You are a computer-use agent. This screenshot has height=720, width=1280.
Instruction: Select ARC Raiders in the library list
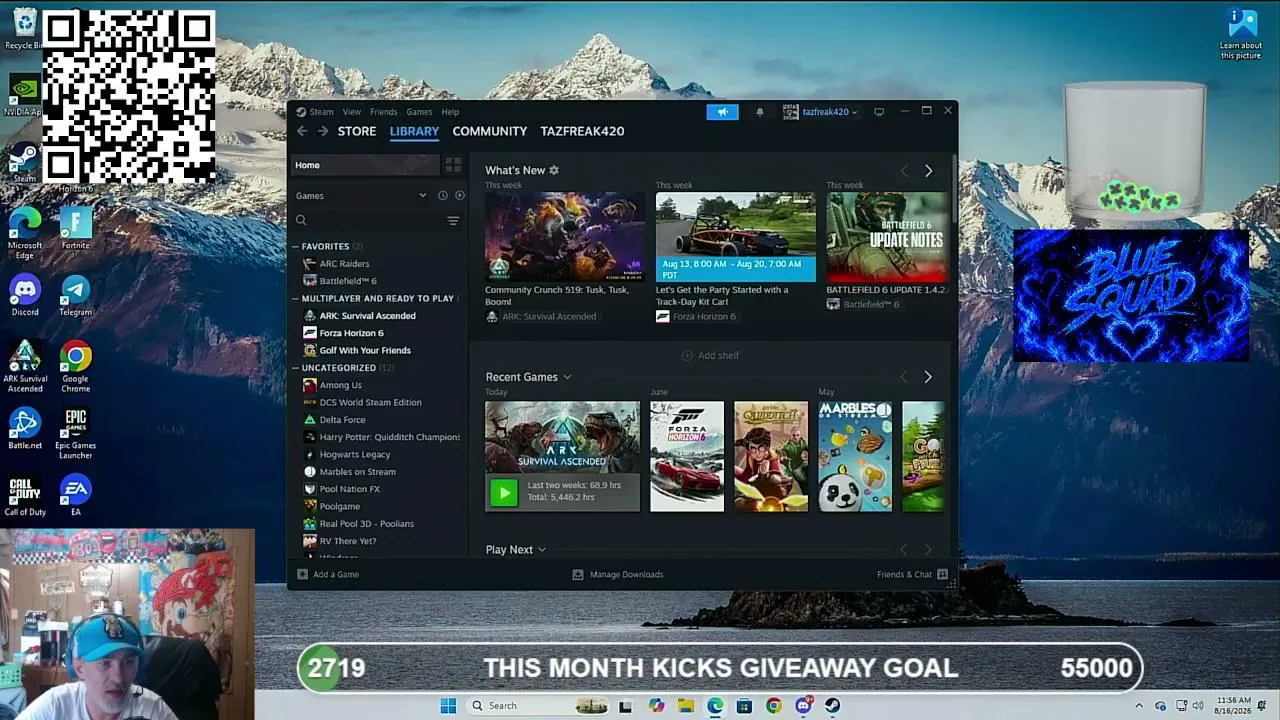344,264
